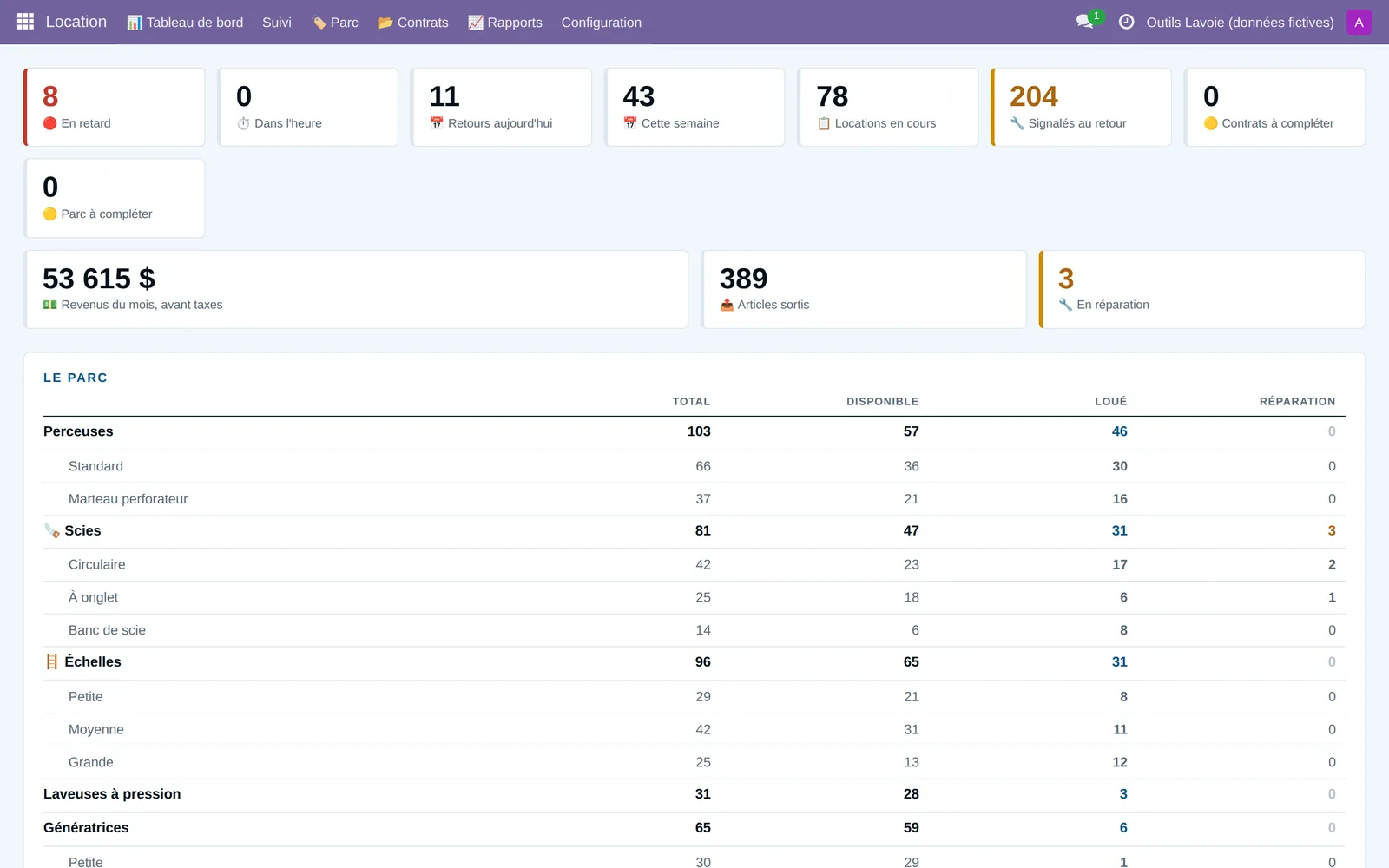Open the Suivi menu
The height and width of the screenshot is (868, 1389).
[277, 23]
